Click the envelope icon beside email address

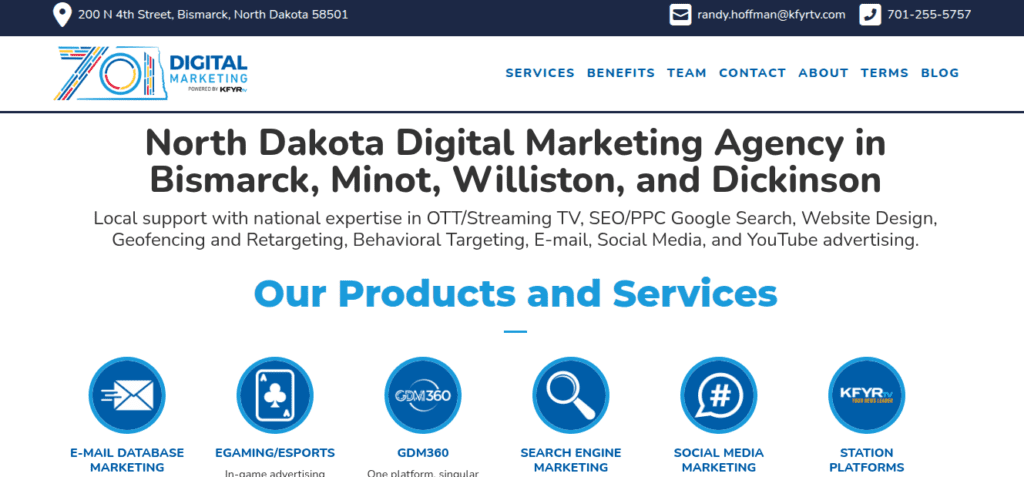(681, 15)
